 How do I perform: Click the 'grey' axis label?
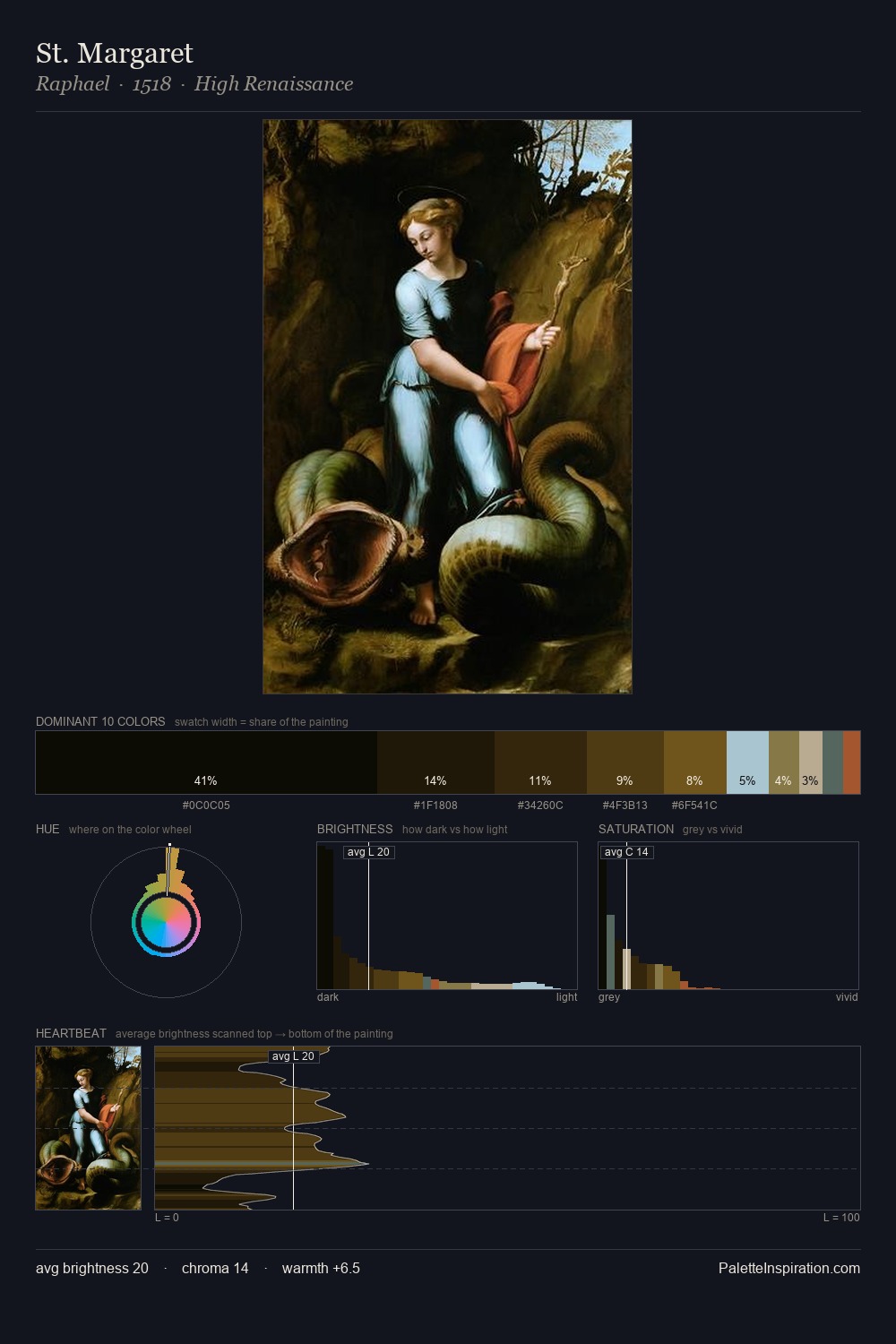pyautogui.click(x=609, y=997)
